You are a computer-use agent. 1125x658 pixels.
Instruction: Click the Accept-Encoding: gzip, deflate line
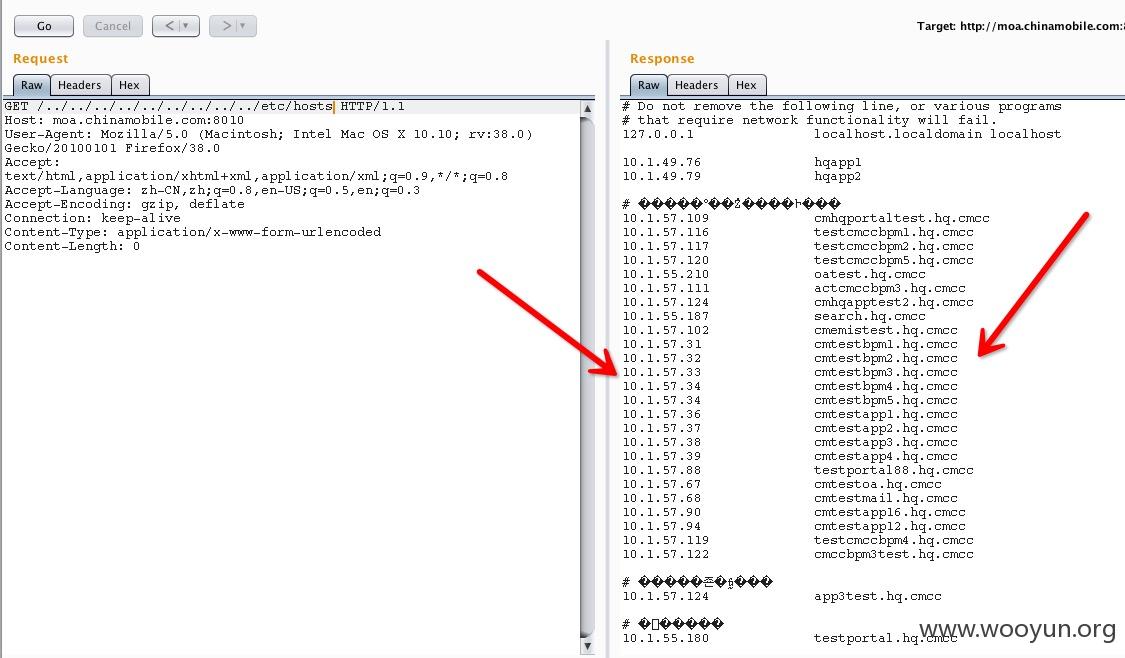pyautogui.click(x=124, y=205)
